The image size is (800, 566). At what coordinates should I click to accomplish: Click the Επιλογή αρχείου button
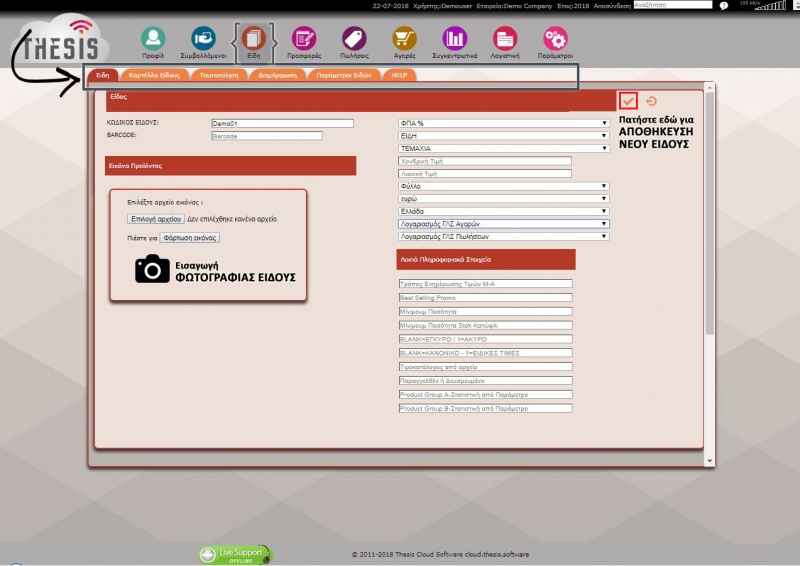(x=155, y=218)
